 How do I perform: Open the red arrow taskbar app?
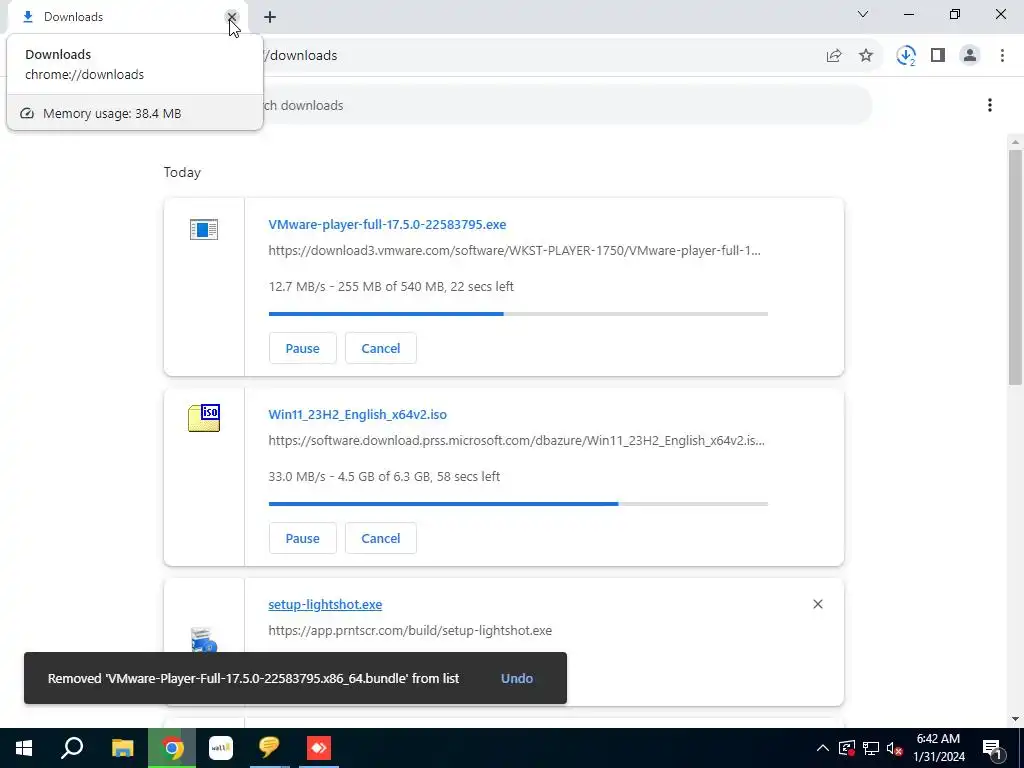coord(319,748)
